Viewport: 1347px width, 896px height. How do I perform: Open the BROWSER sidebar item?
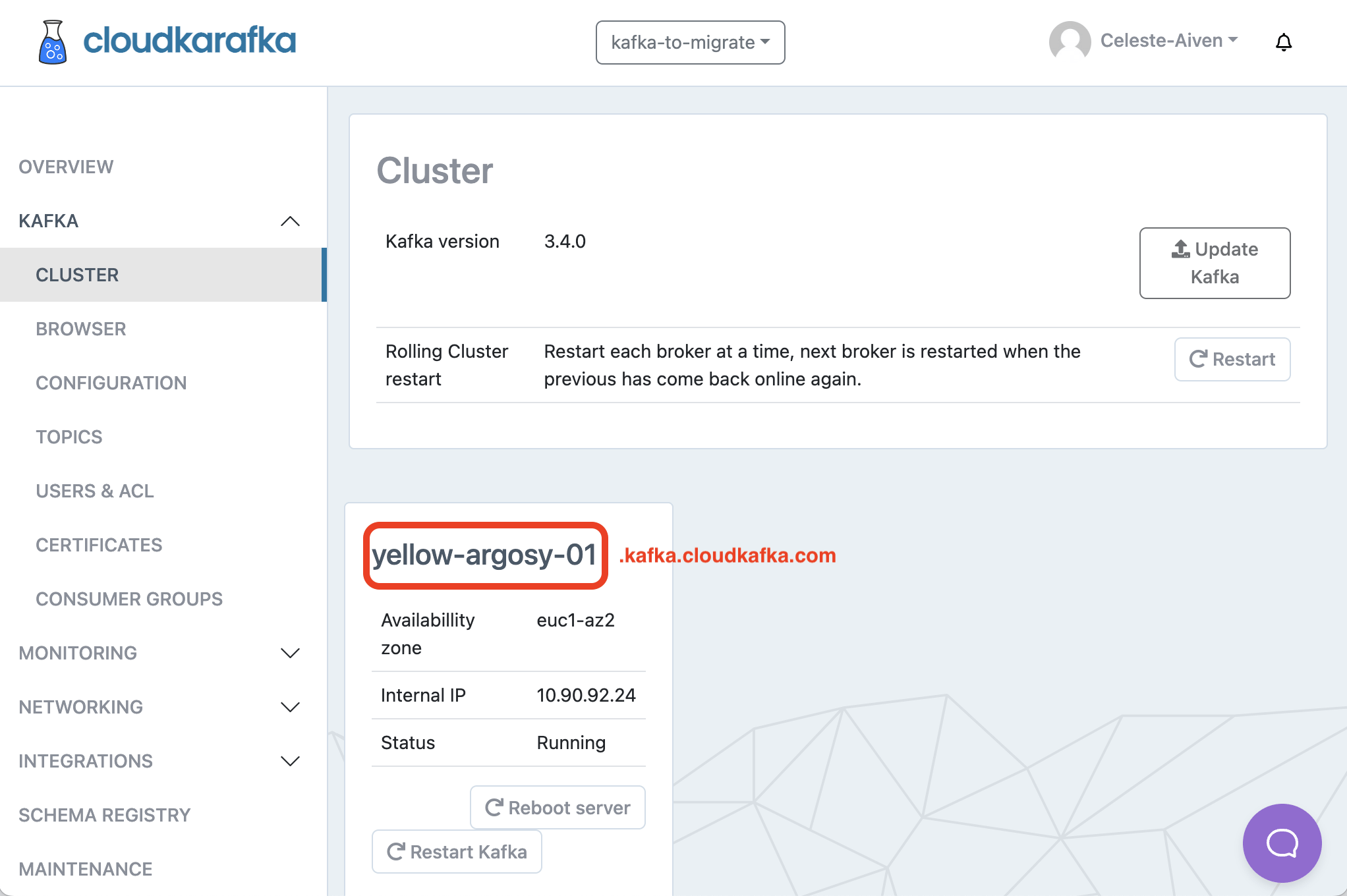click(x=81, y=329)
